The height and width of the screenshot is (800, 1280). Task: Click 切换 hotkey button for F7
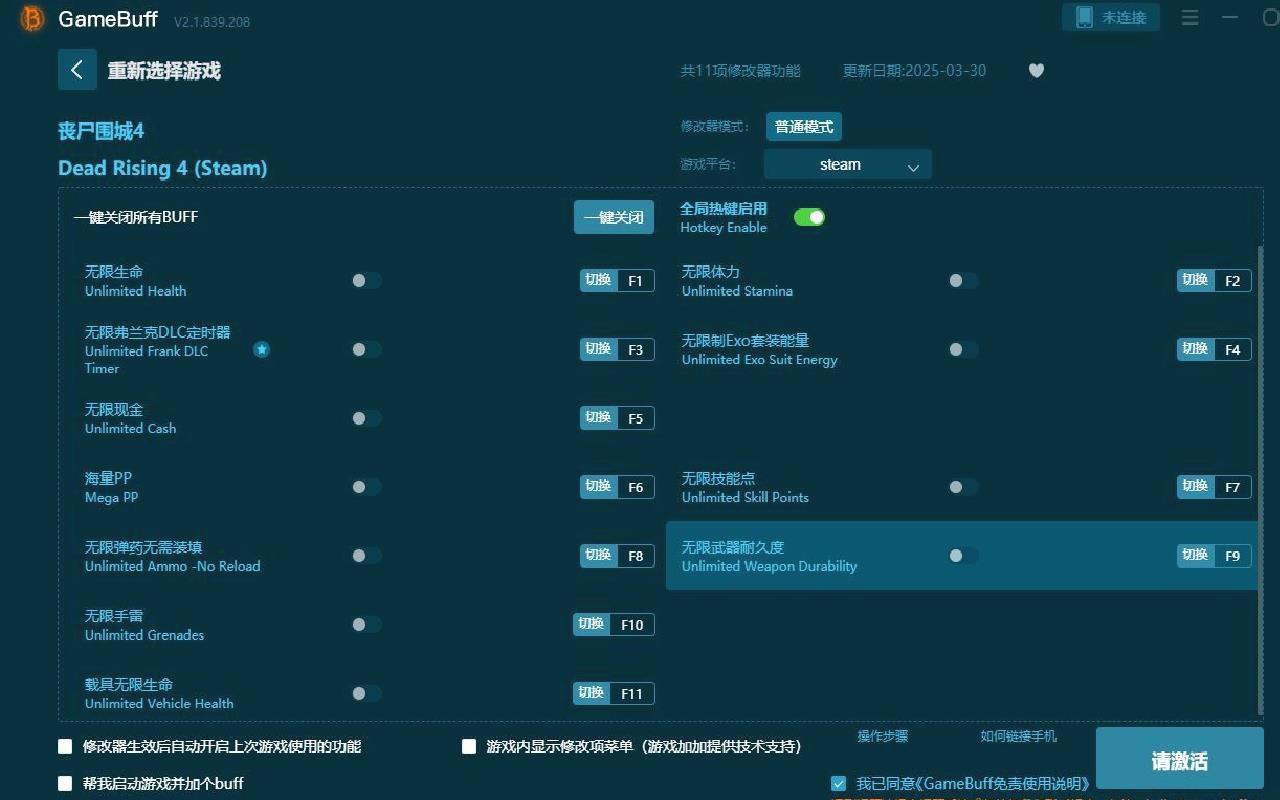coord(1195,486)
